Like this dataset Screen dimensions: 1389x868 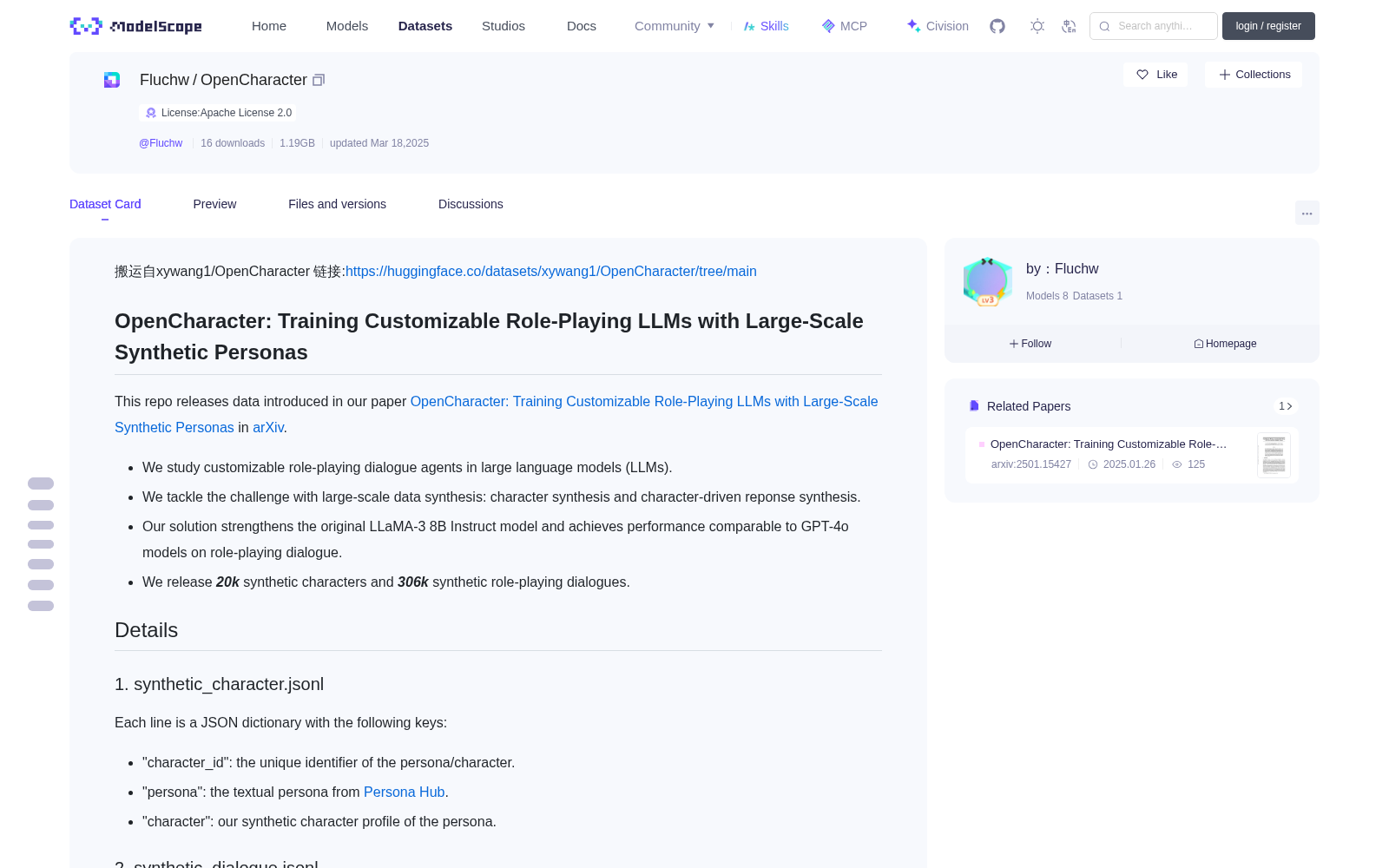tap(1155, 75)
